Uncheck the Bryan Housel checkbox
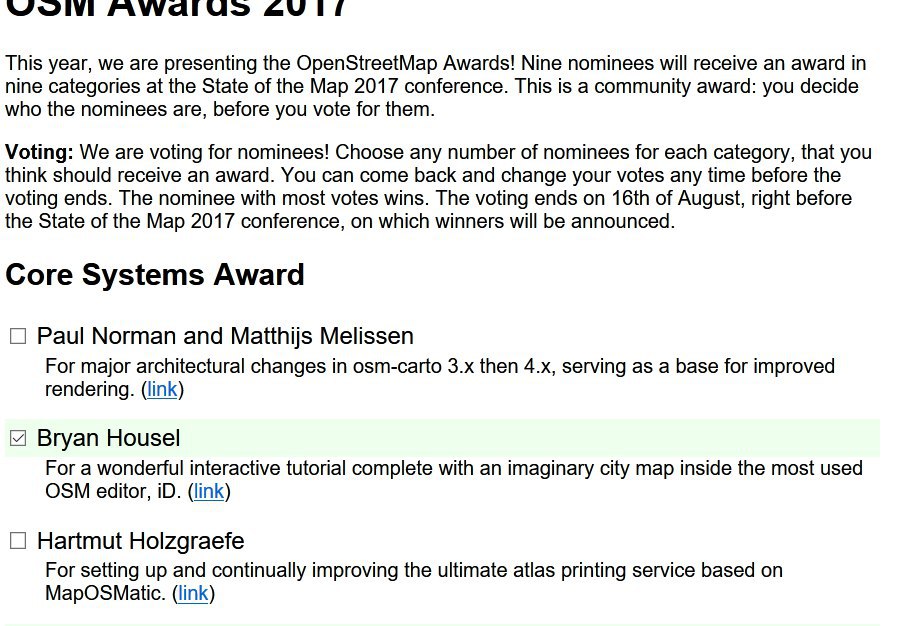Image resolution: width=908 pixels, height=626 pixels. click(x=18, y=438)
